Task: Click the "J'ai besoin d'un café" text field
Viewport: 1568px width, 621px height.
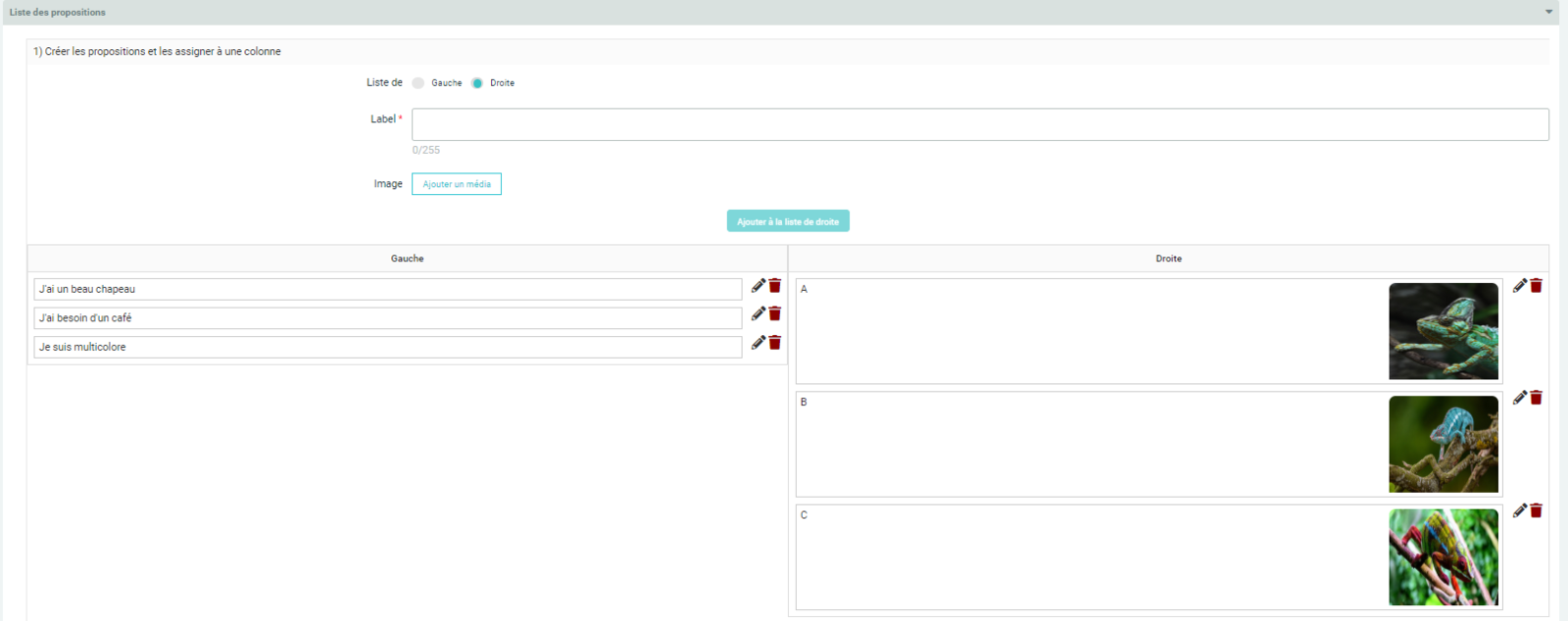Action: [x=388, y=318]
